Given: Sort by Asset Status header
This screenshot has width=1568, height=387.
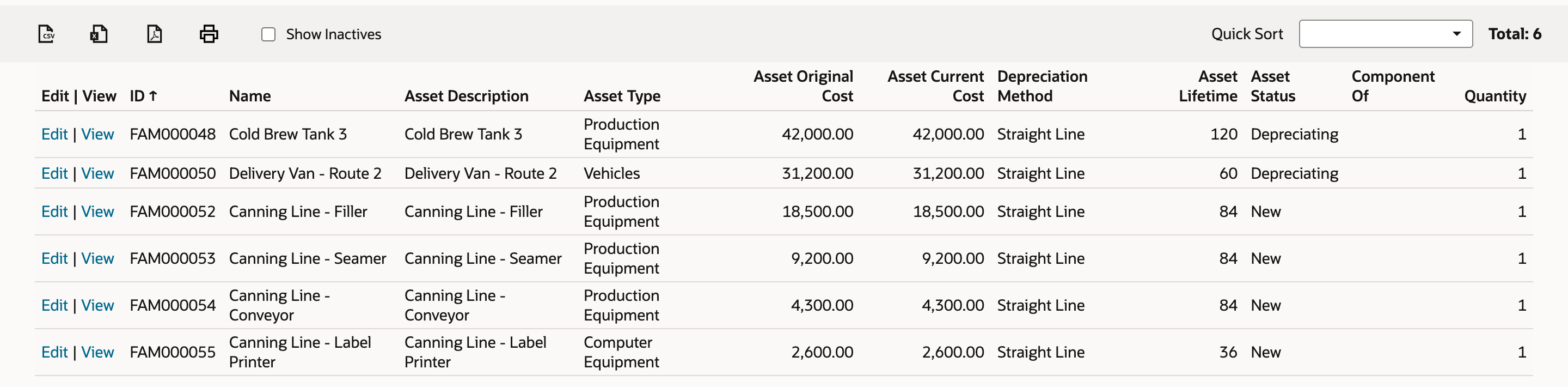Looking at the screenshot, I should pos(1273,86).
